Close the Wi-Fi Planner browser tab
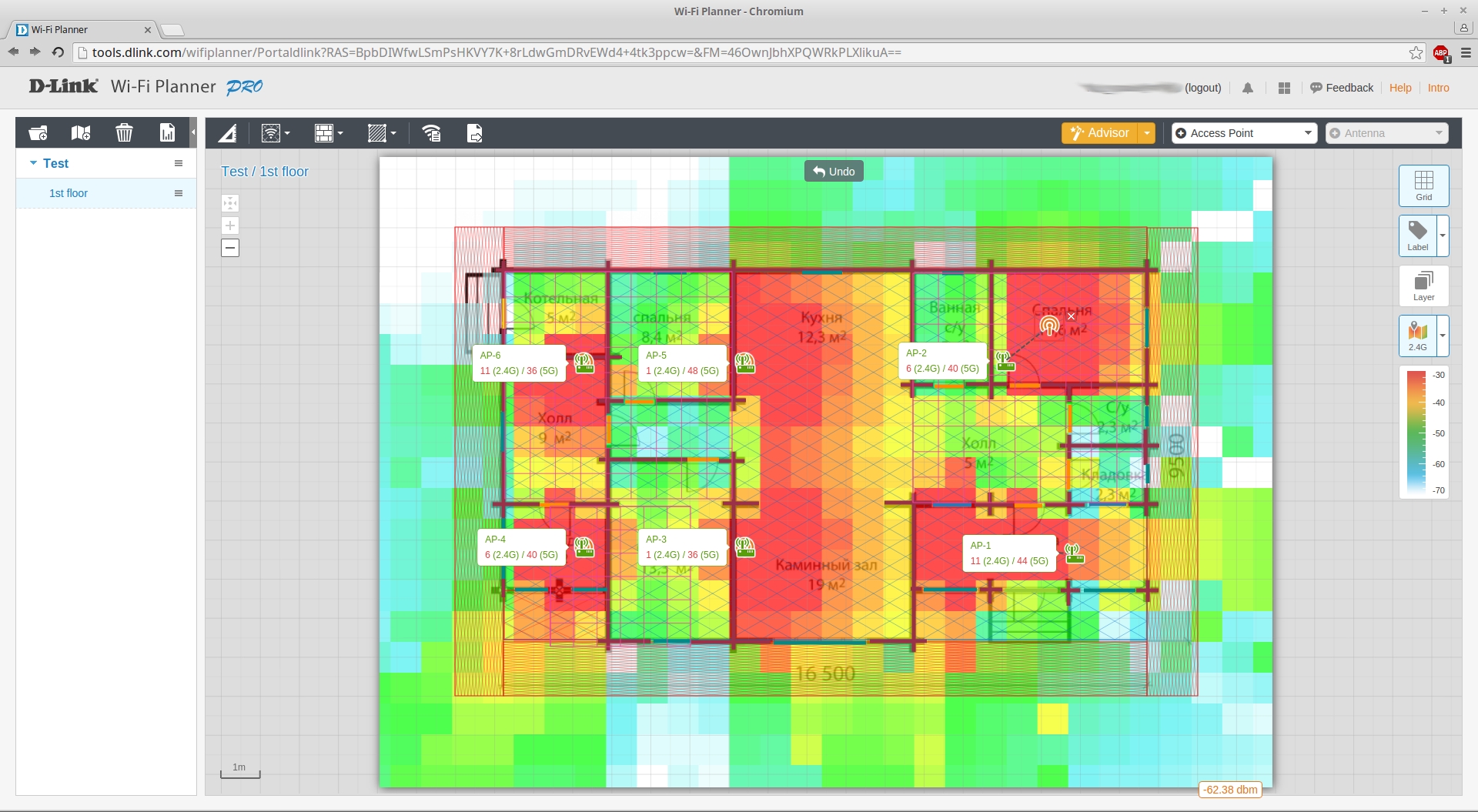This screenshot has height=812, width=1478. pos(148,29)
